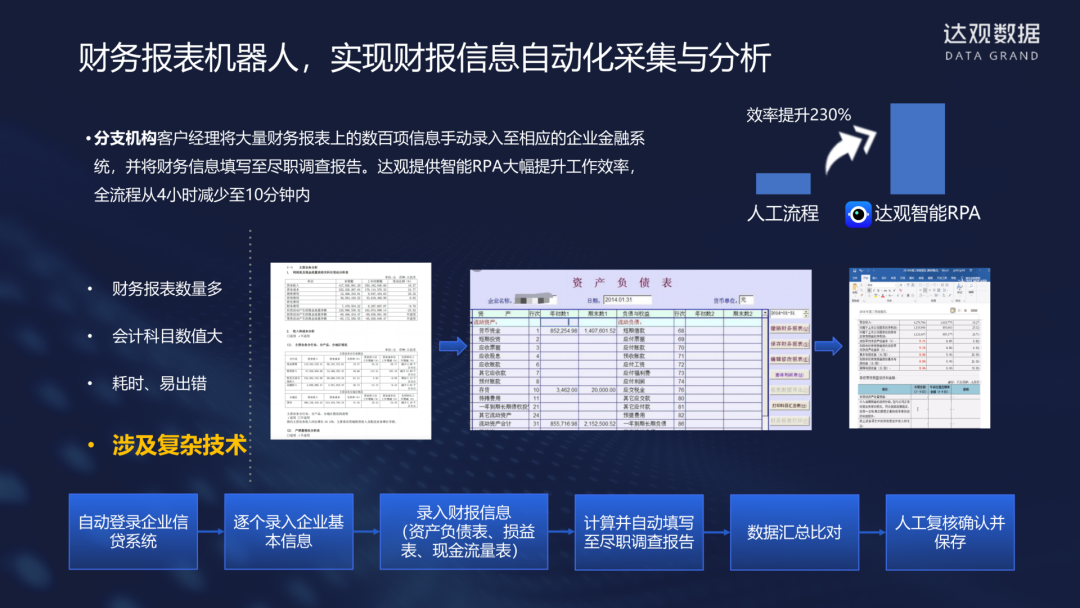Click the 年初数1 column header
This screenshot has height=608, width=1080.
pos(559,314)
